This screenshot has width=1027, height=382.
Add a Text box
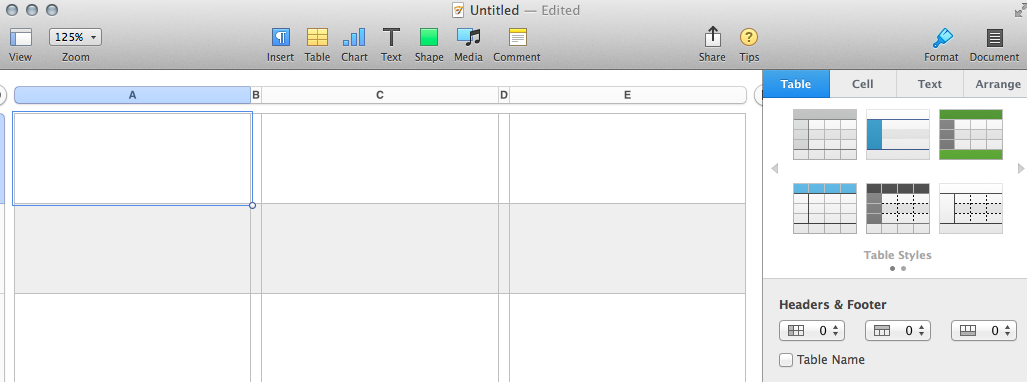pyautogui.click(x=391, y=37)
